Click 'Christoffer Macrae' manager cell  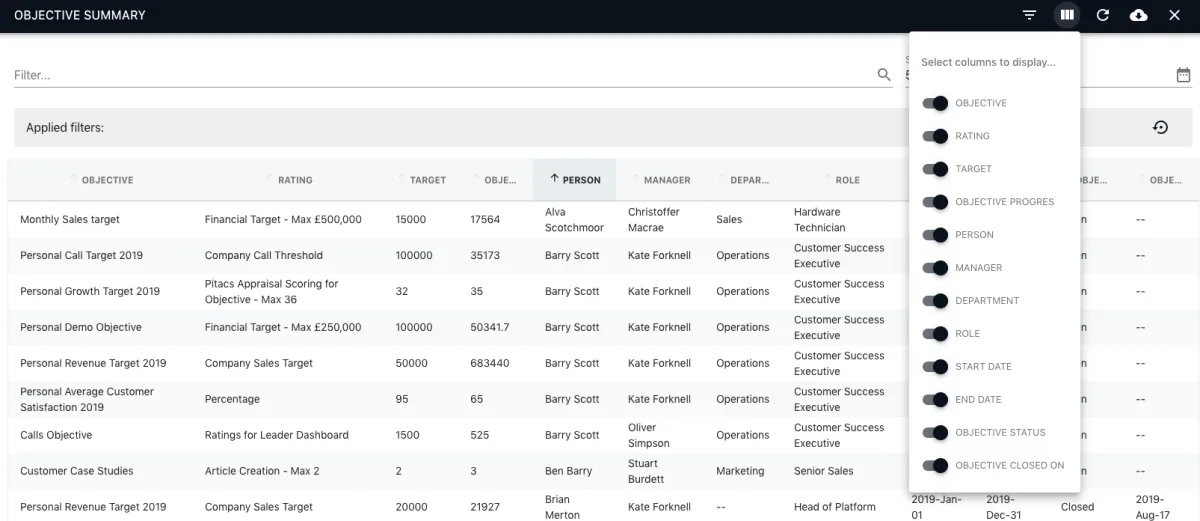click(654, 219)
